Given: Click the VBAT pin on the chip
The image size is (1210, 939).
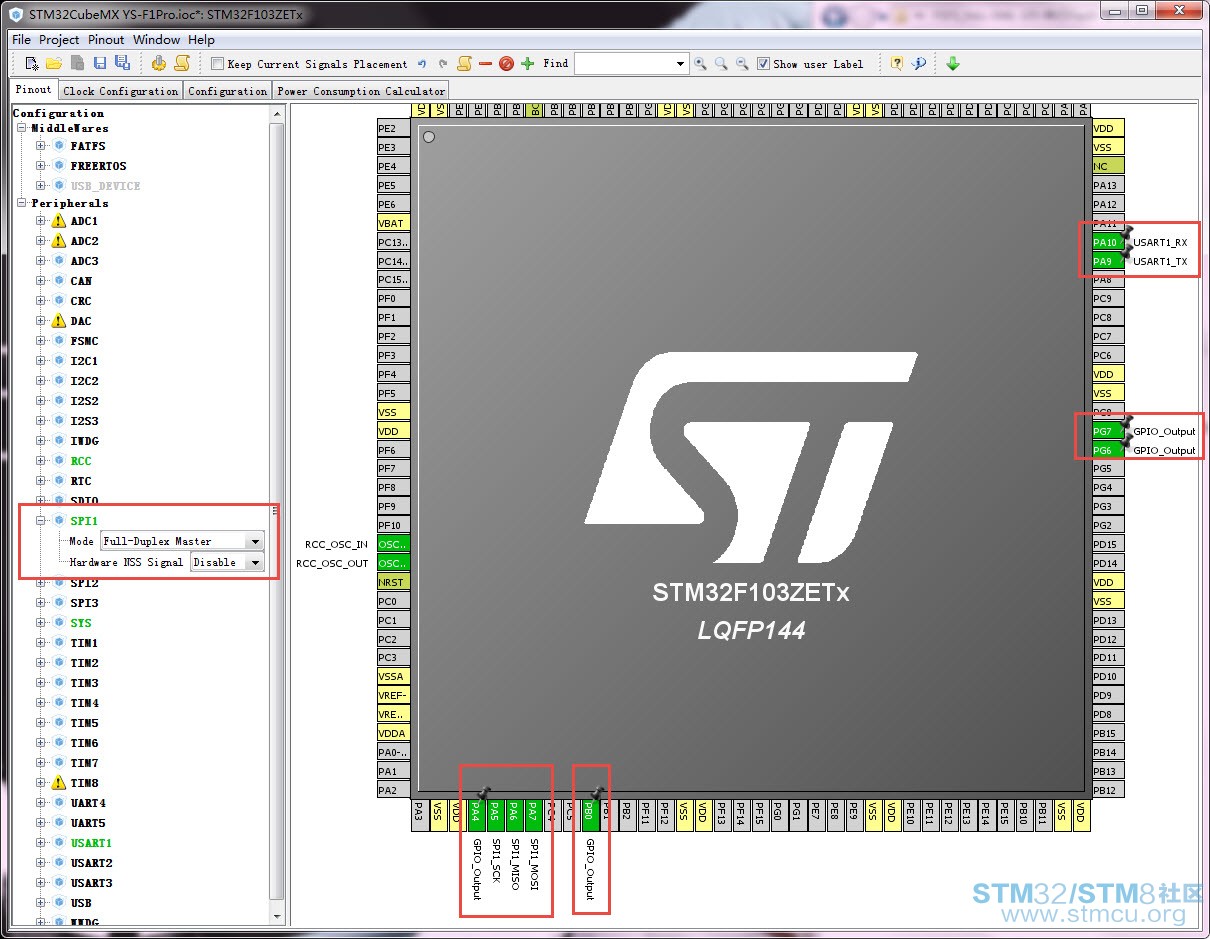Looking at the screenshot, I should coord(393,223).
